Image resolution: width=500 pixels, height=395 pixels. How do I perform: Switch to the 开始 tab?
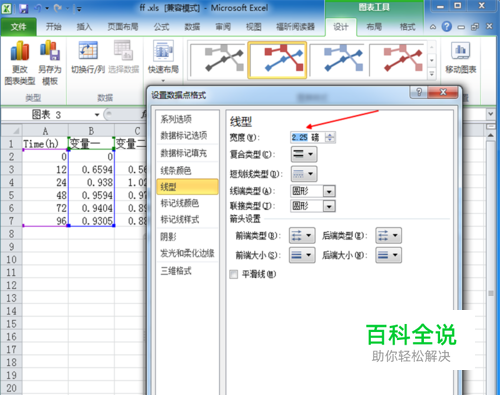(x=54, y=27)
